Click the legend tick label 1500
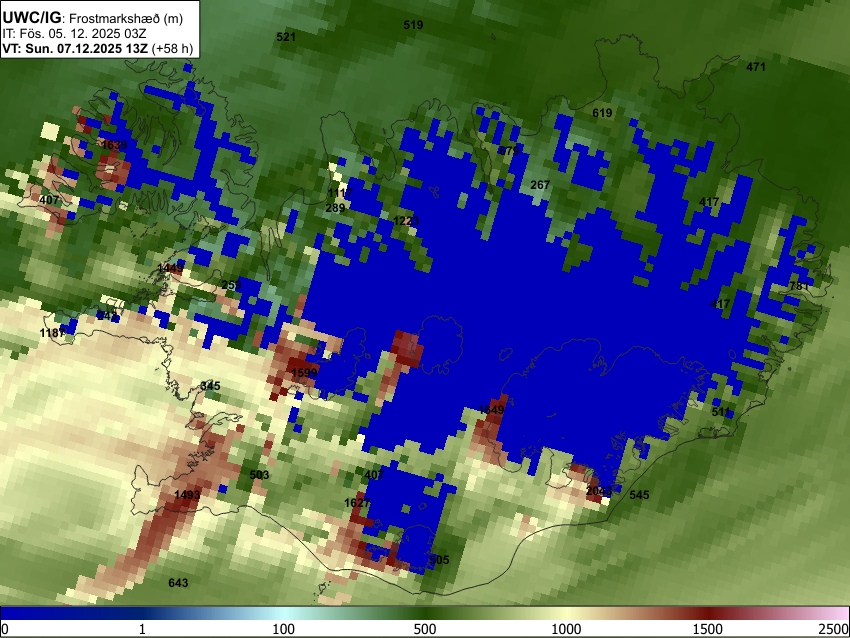This screenshot has width=850, height=638. (708, 629)
